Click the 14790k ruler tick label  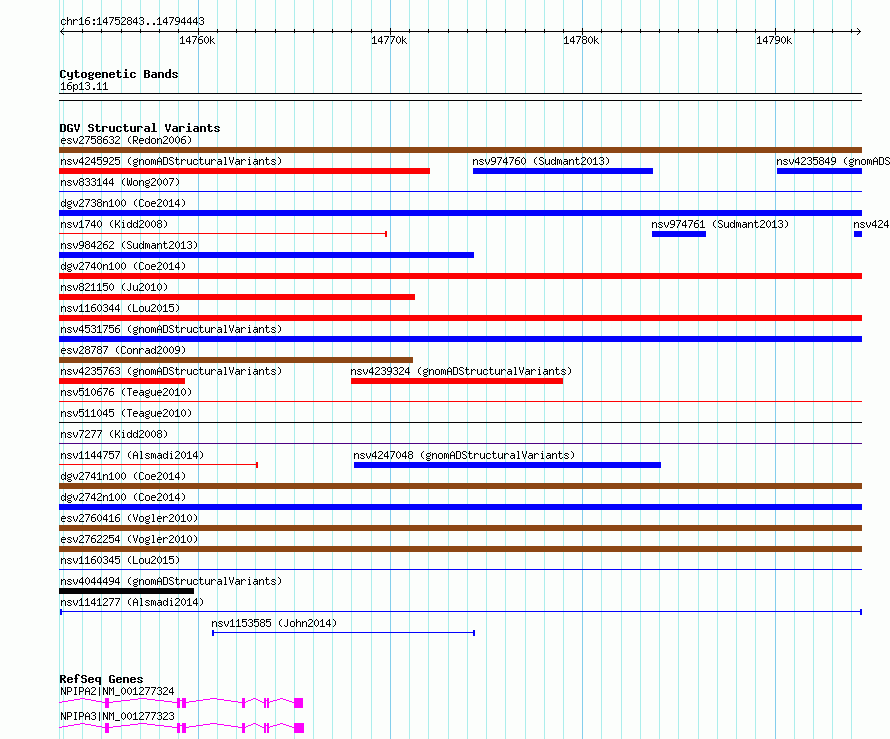(x=774, y=40)
